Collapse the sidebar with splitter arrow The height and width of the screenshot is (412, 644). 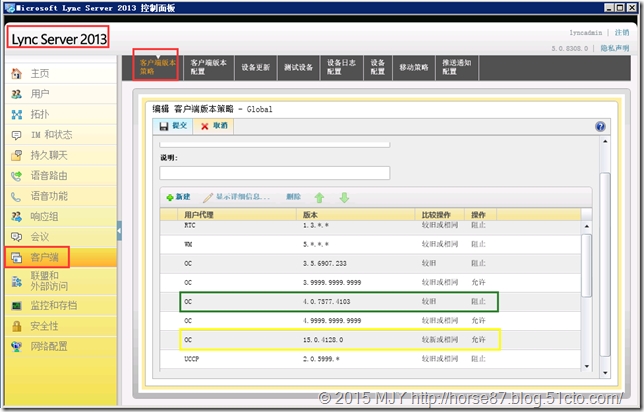(x=119, y=231)
